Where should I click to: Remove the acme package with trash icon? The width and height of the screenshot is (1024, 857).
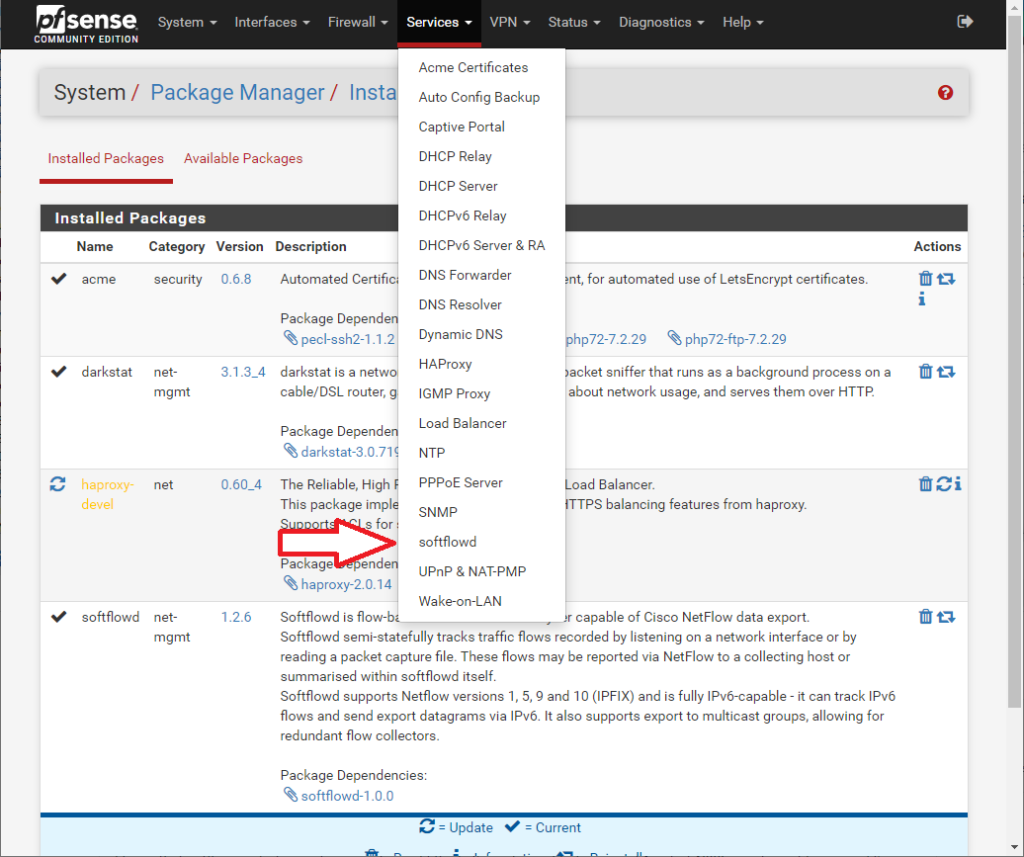pos(925,279)
